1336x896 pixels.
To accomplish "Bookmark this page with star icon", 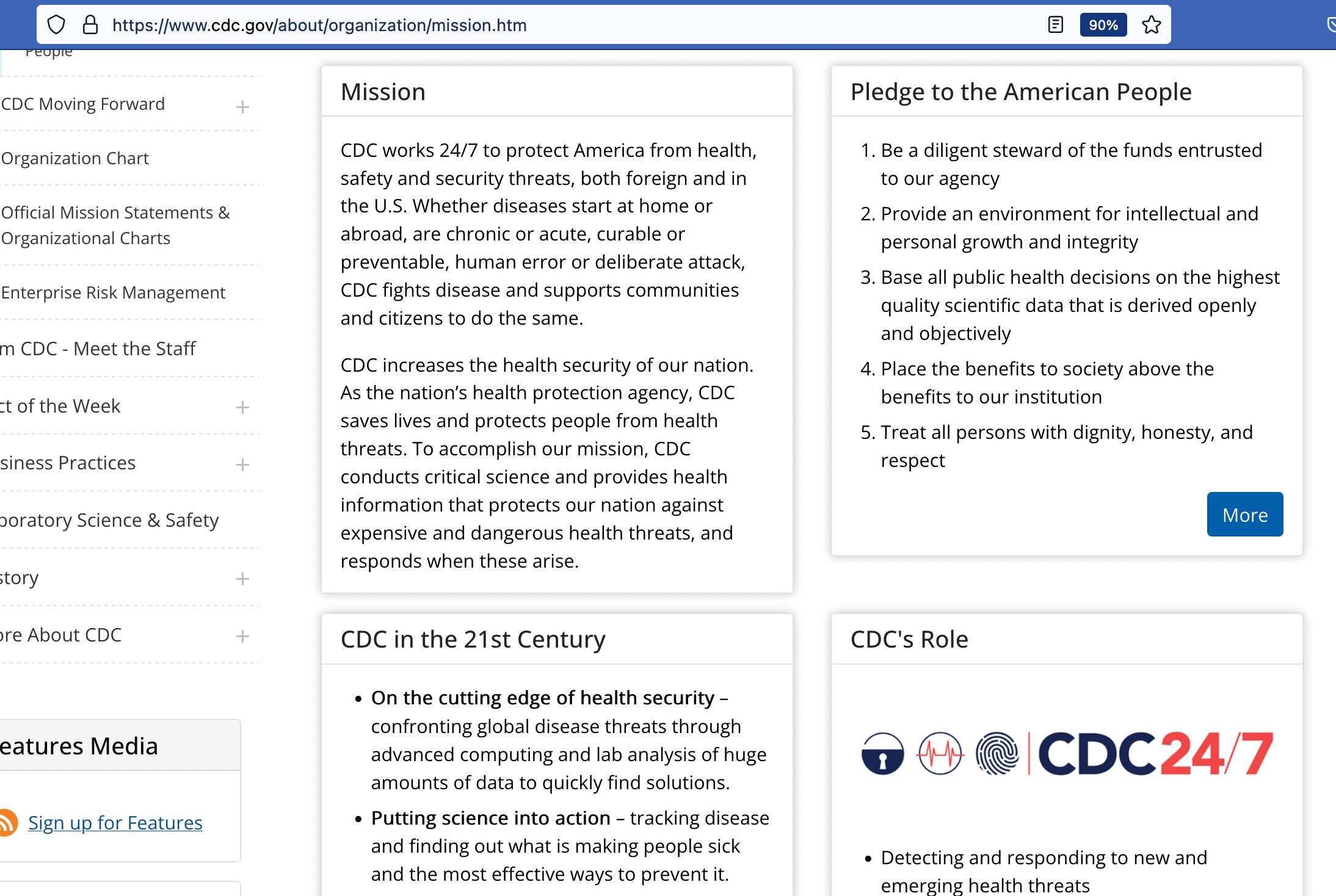I will click(x=1151, y=25).
